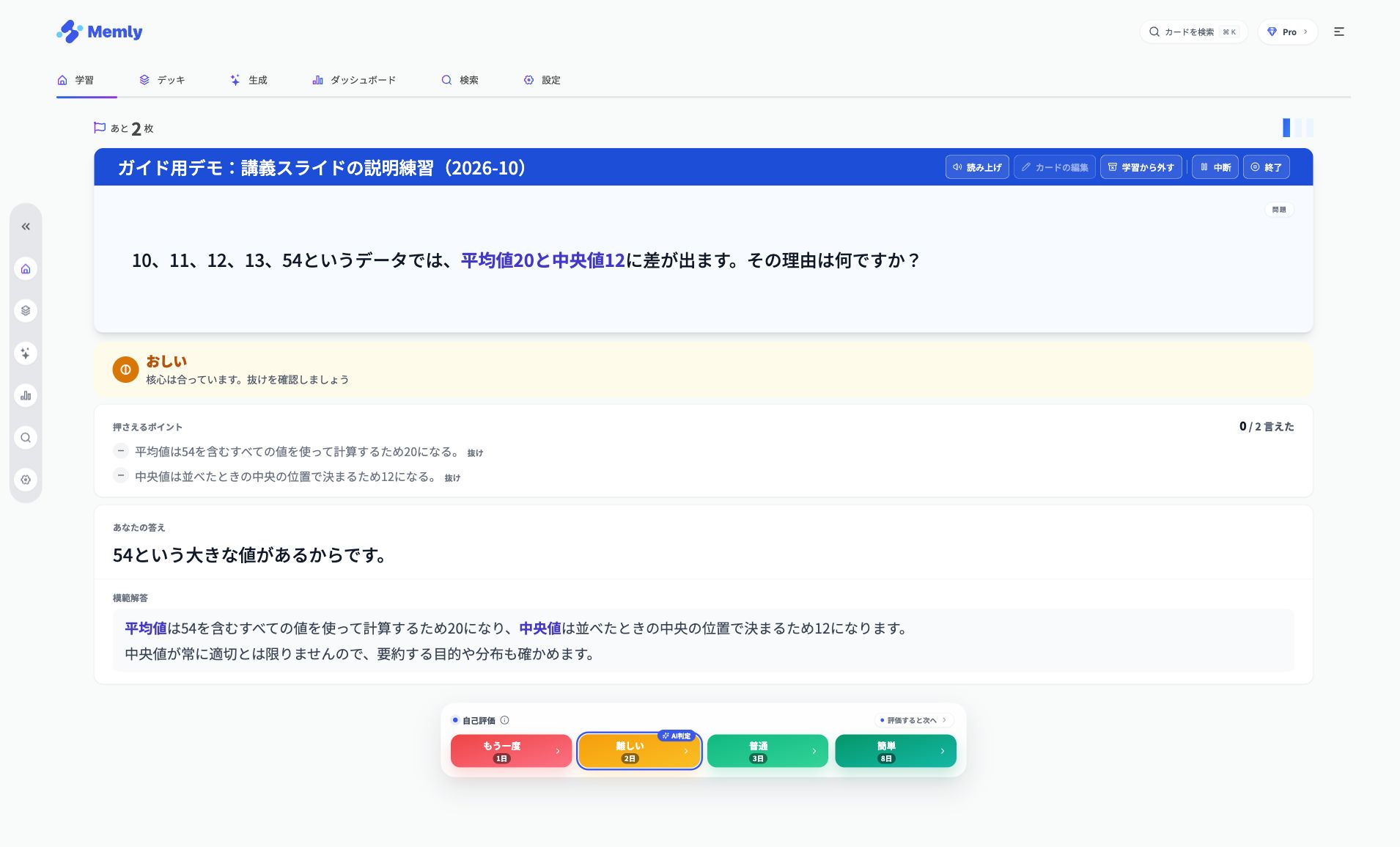Click the orange おしい status icon
This screenshot has width=1400, height=847.
tap(125, 370)
